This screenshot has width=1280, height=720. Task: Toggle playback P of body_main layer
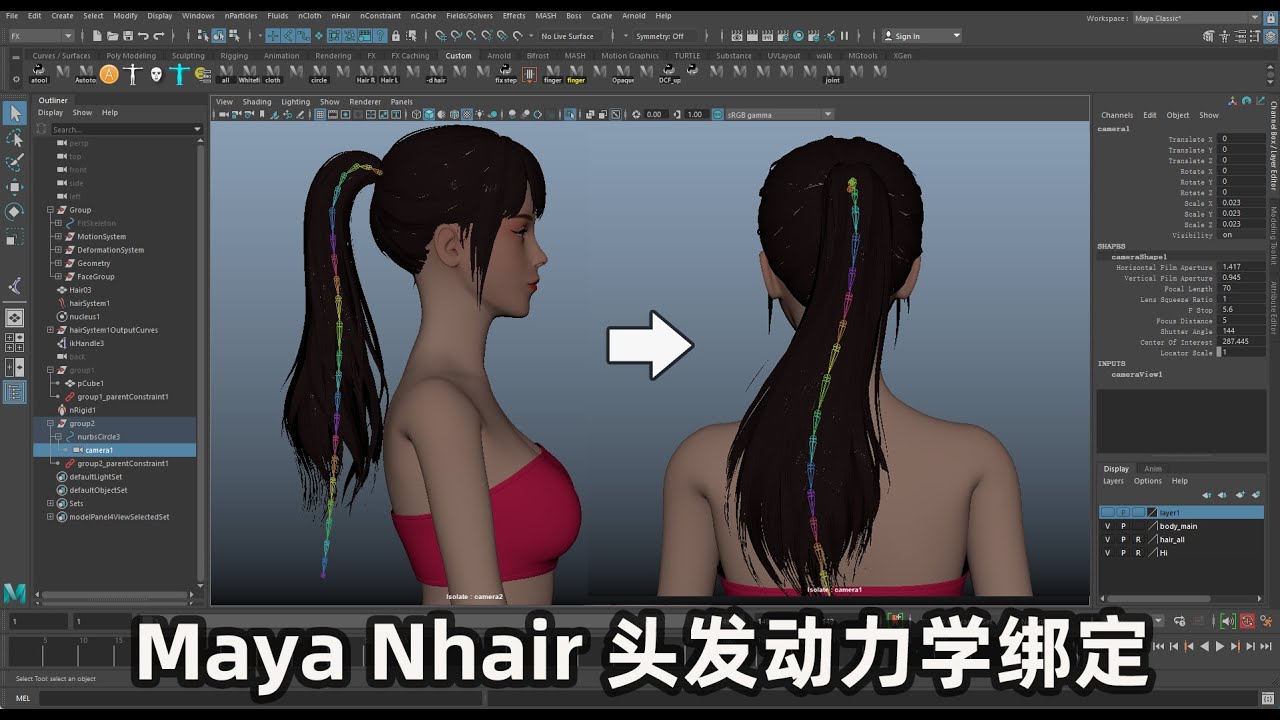tap(1123, 526)
